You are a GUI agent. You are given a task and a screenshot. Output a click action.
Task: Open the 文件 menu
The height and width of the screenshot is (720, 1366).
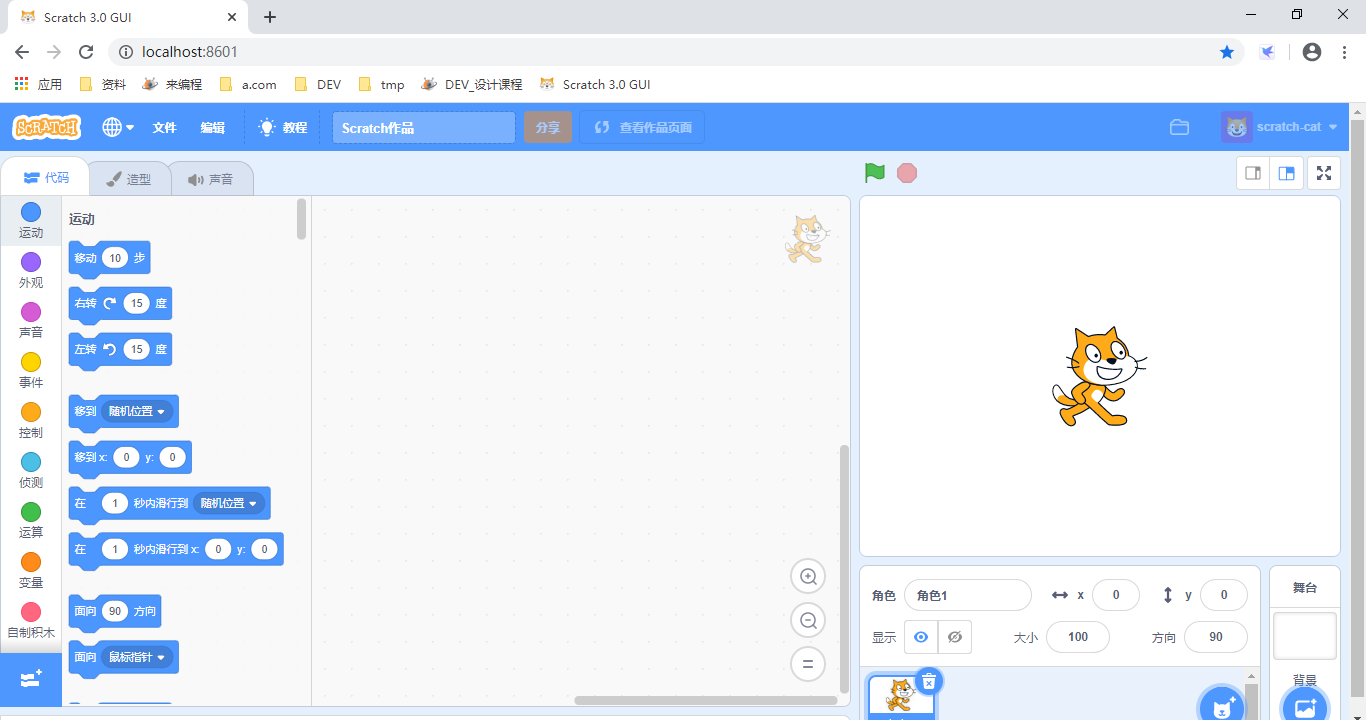pos(164,127)
